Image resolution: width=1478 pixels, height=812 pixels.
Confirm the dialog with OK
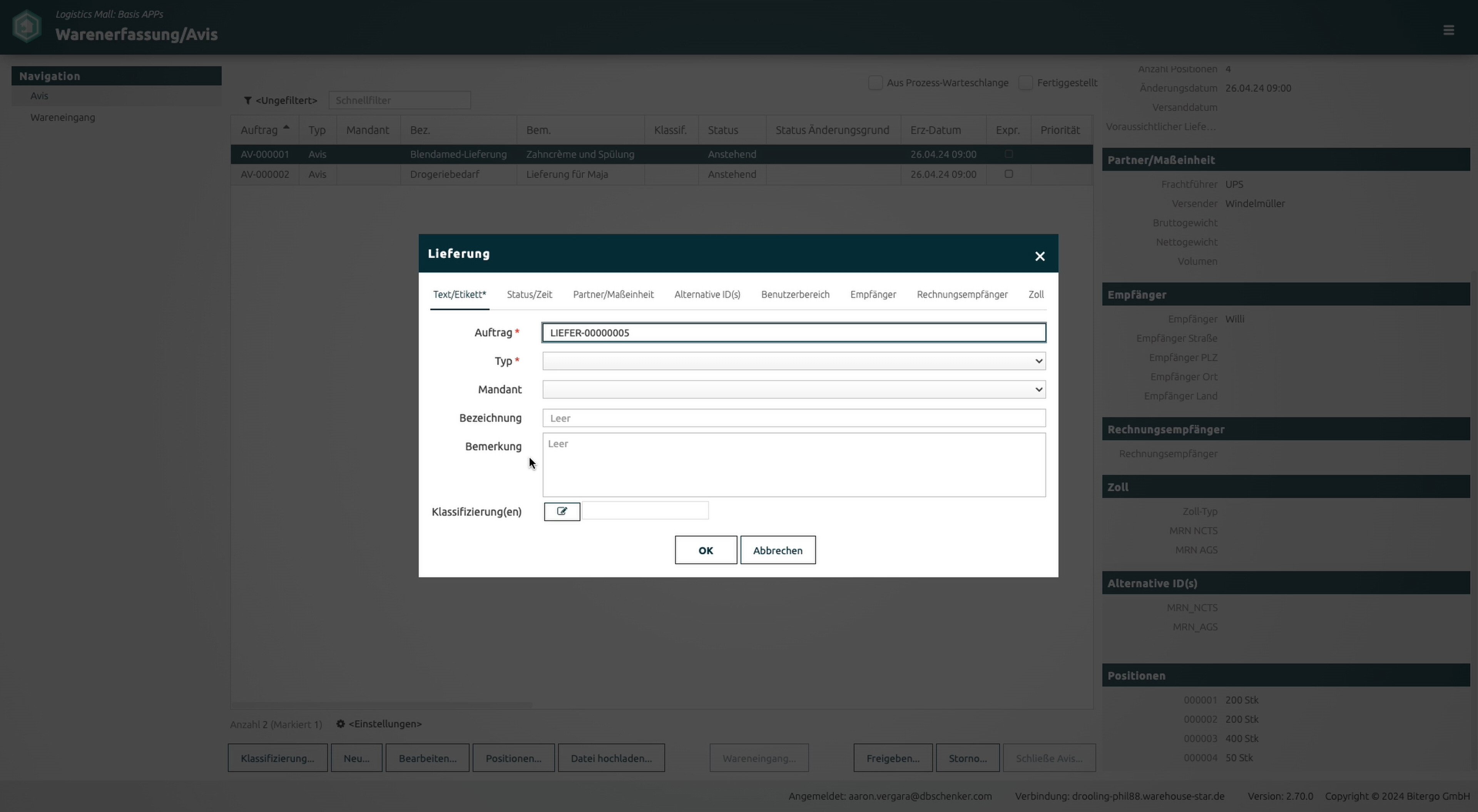[x=706, y=550]
